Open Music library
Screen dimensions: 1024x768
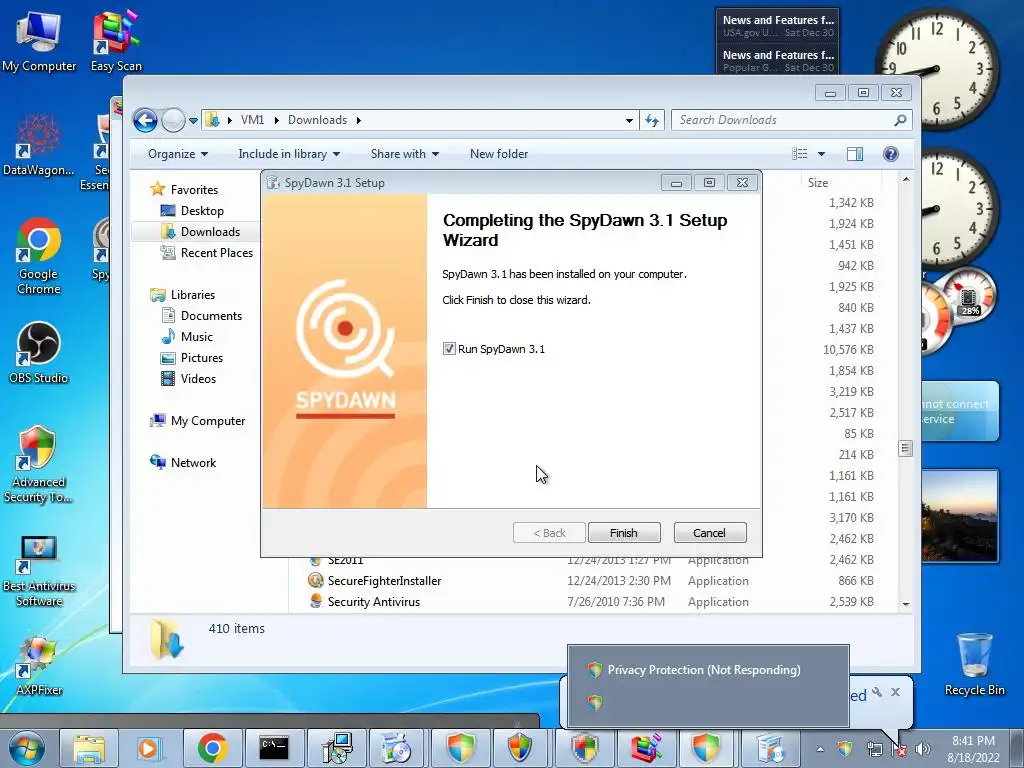(197, 337)
